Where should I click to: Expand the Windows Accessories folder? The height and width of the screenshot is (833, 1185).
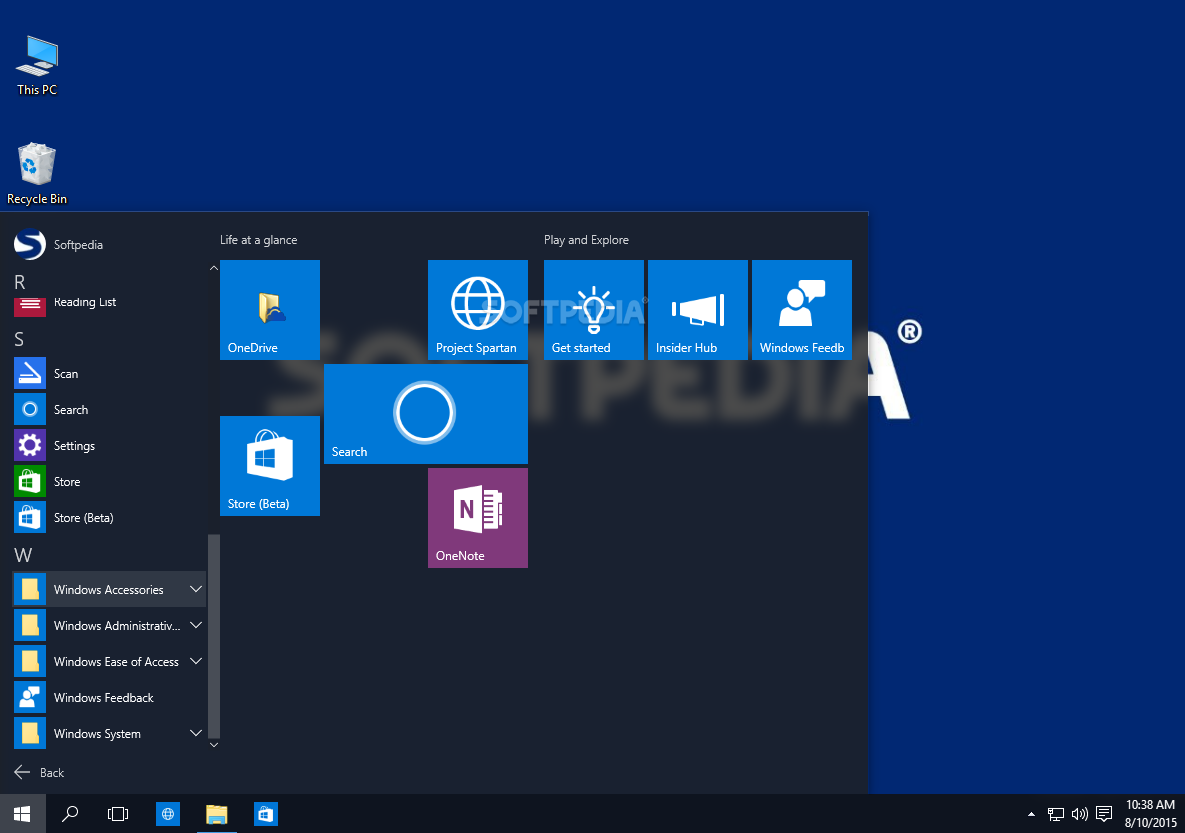[x=110, y=590]
